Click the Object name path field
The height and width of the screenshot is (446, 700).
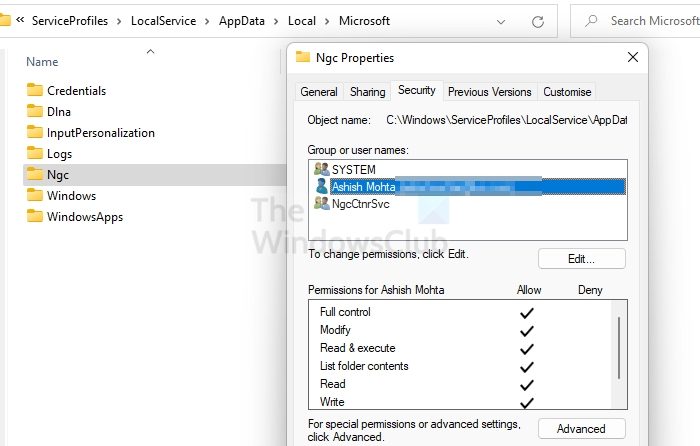tap(506, 120)
